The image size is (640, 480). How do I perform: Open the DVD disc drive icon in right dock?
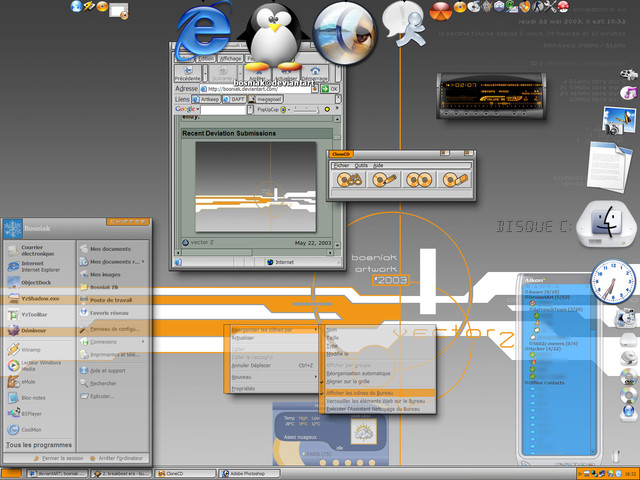[629, 378]
